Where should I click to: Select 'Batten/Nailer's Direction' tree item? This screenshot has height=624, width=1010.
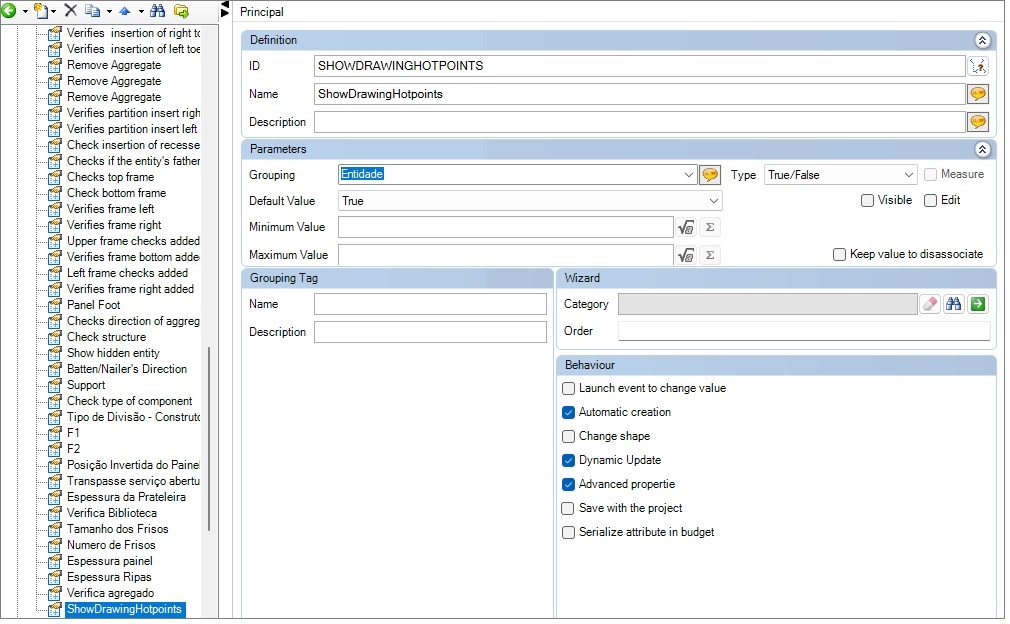pyautogui.click(x=127, y=369)
